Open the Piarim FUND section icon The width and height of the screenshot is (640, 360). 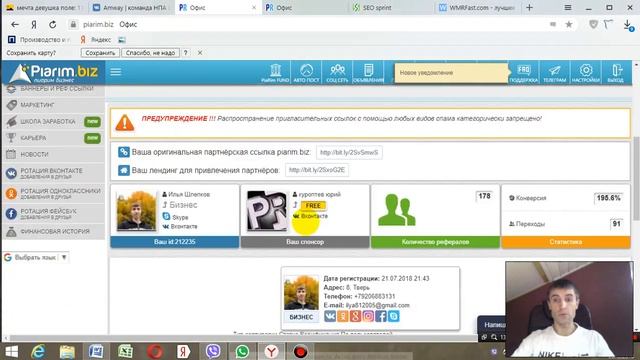pyautogui.click(x=275, y=73)
